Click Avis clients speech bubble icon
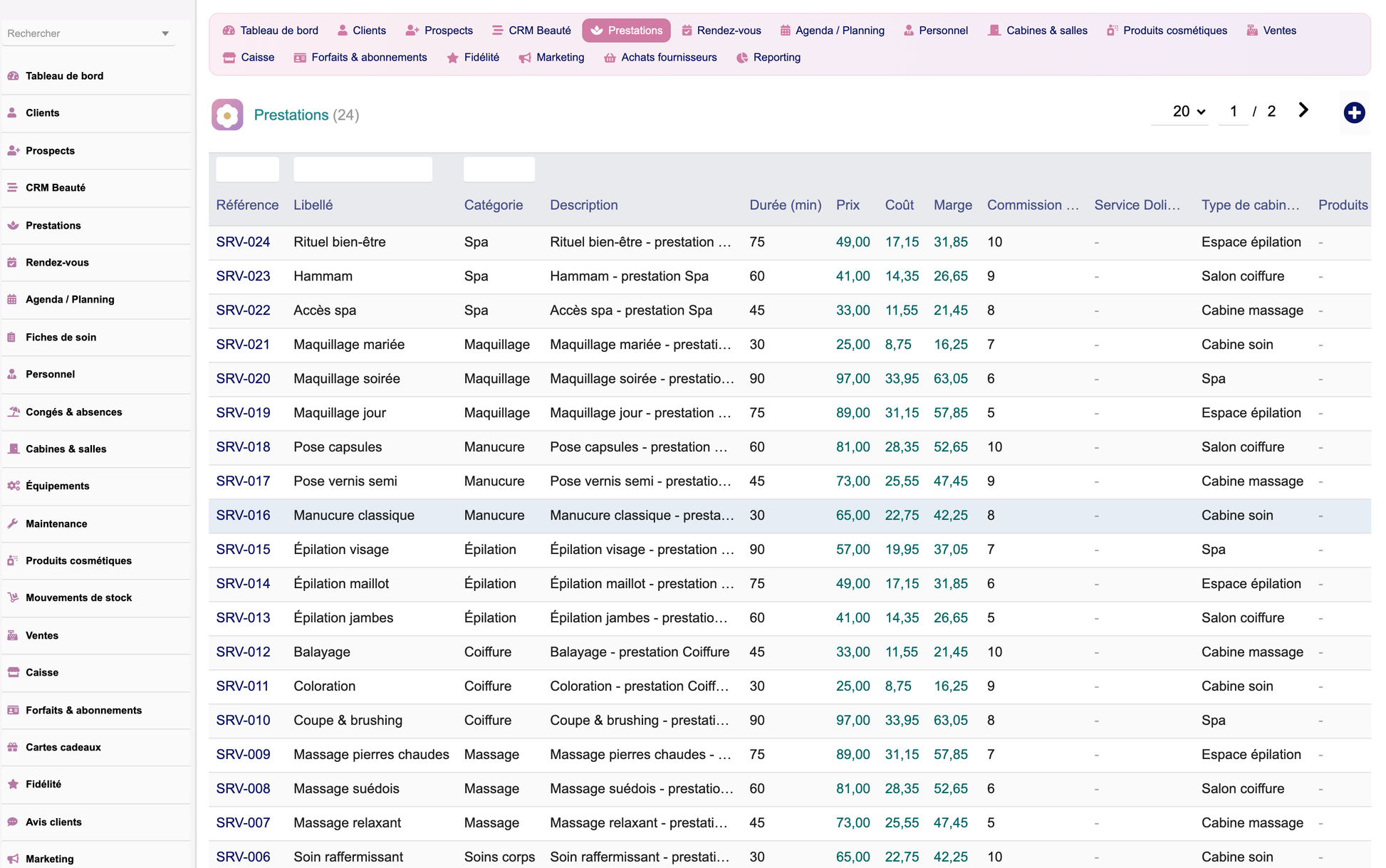 tap(13, 822)
